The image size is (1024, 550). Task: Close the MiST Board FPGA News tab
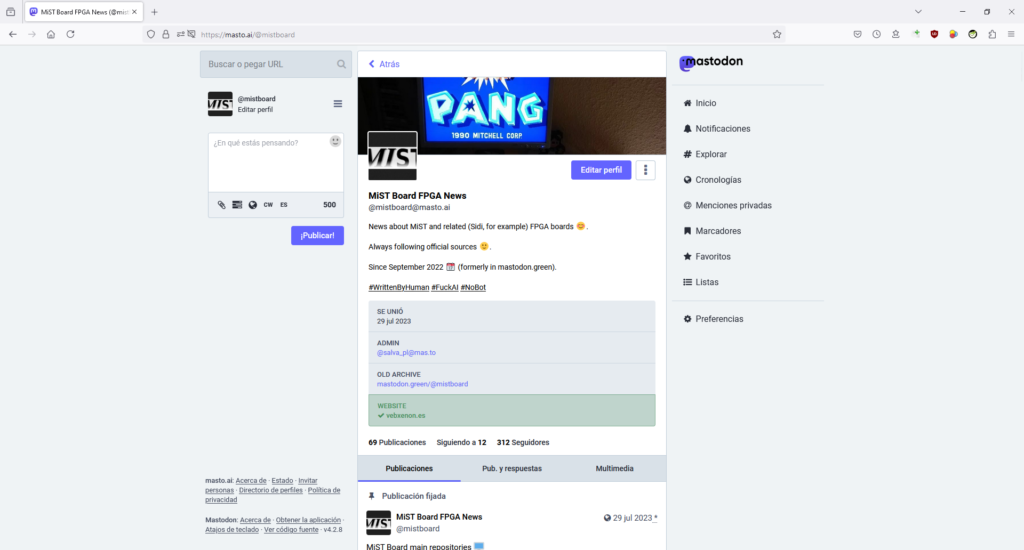pos(135,12)
